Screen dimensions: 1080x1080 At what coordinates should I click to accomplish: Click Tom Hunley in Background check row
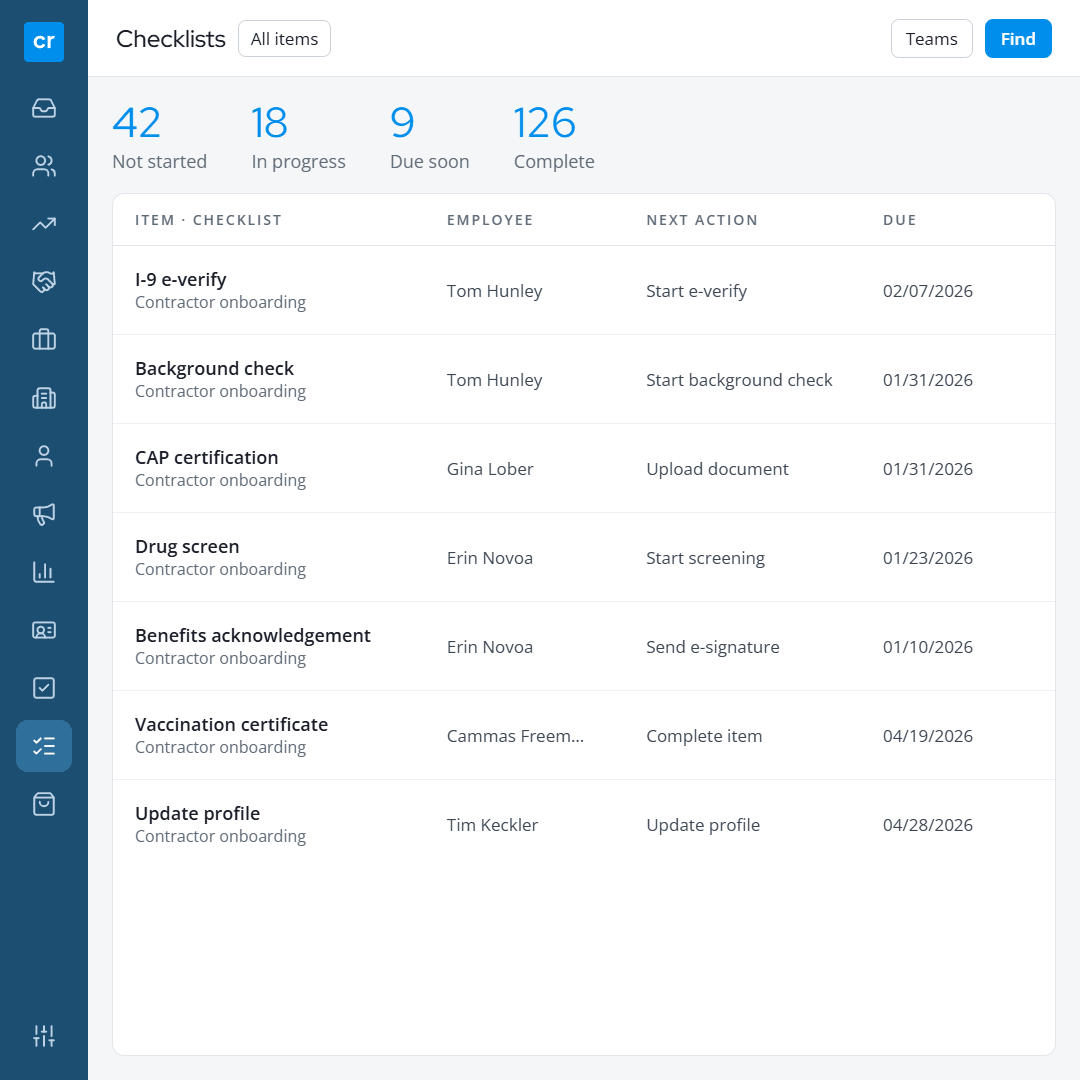(495, 380)
